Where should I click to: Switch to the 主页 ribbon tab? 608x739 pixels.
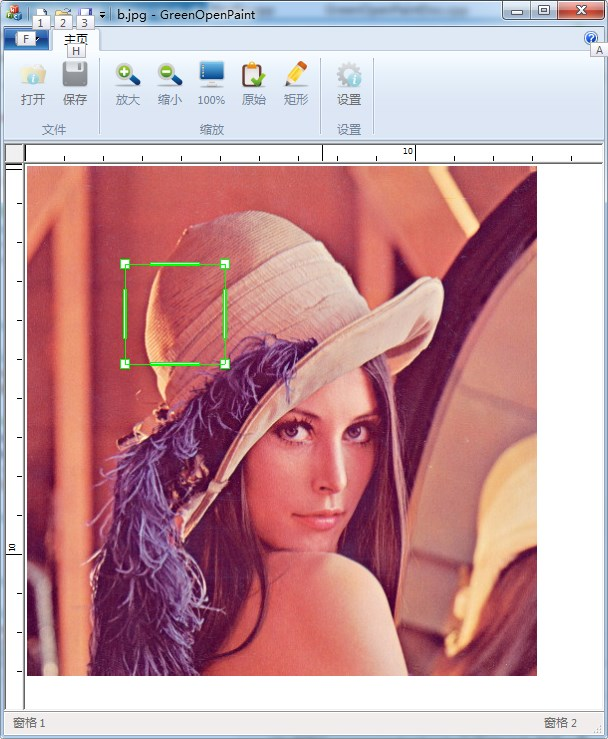pos(76,40)
